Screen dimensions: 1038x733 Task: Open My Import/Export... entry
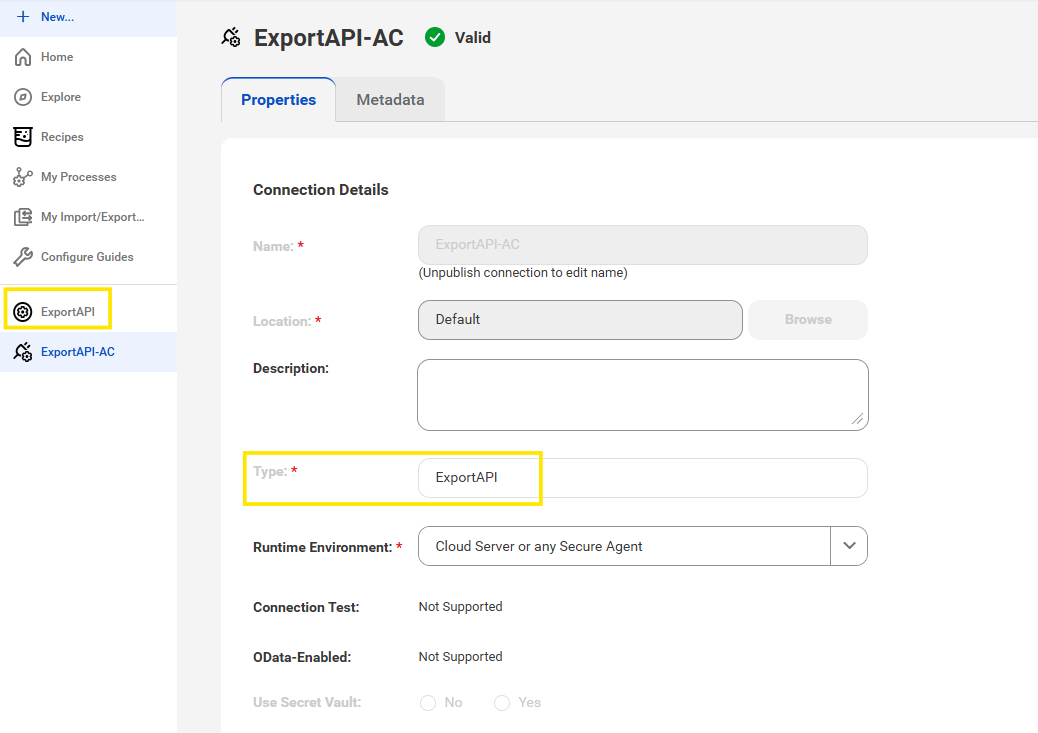click(x=89, y=217)
